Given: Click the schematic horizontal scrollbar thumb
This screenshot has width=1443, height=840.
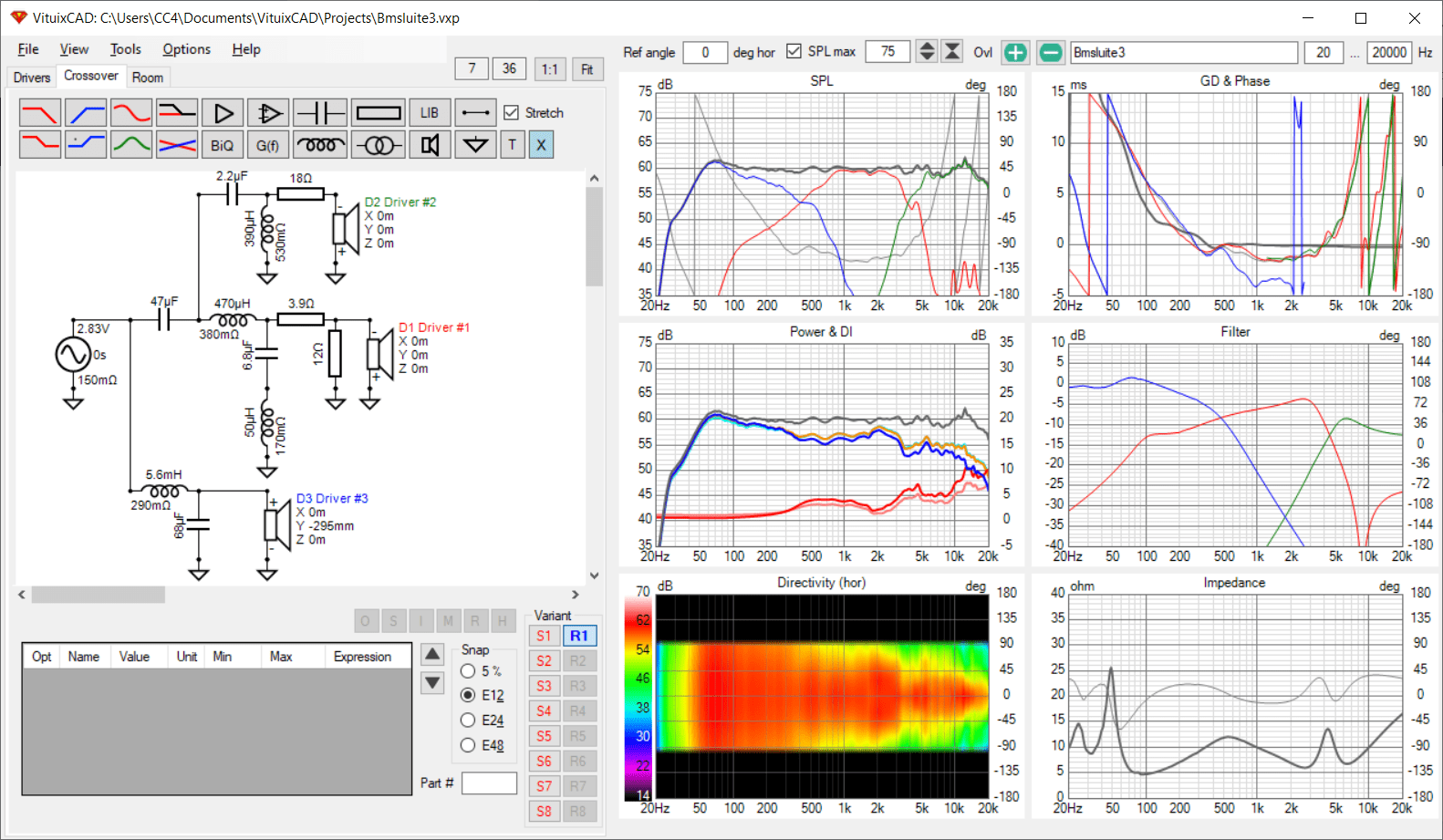Looking at the screenshot, I should [99, 595].
